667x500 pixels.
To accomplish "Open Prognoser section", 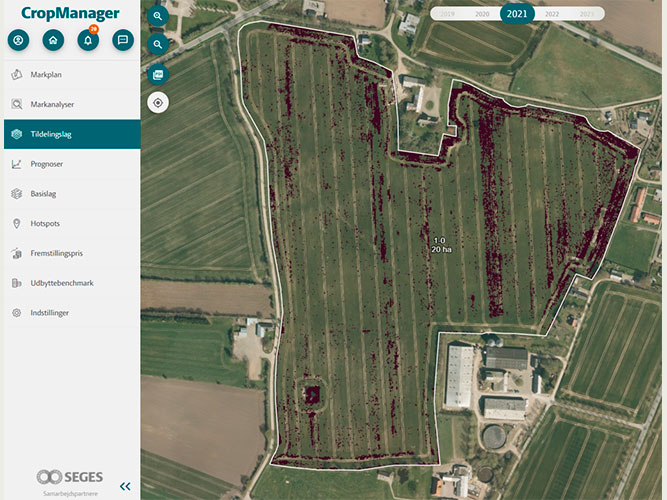I will pos(50,164).
